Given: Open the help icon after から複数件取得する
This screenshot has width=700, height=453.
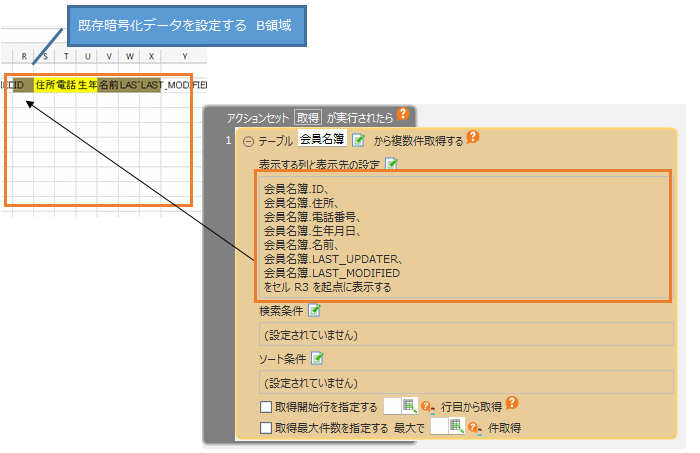Looking at the screenshot, I should coord(473,137).
